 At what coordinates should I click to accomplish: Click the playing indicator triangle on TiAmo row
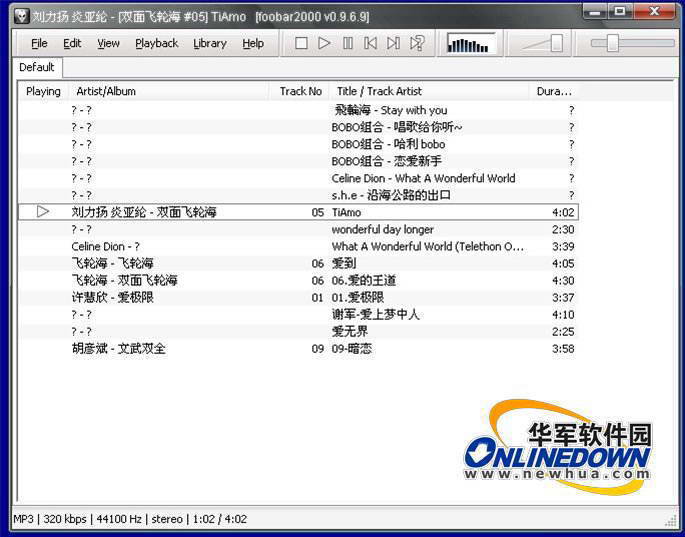(x=43, y=212)
